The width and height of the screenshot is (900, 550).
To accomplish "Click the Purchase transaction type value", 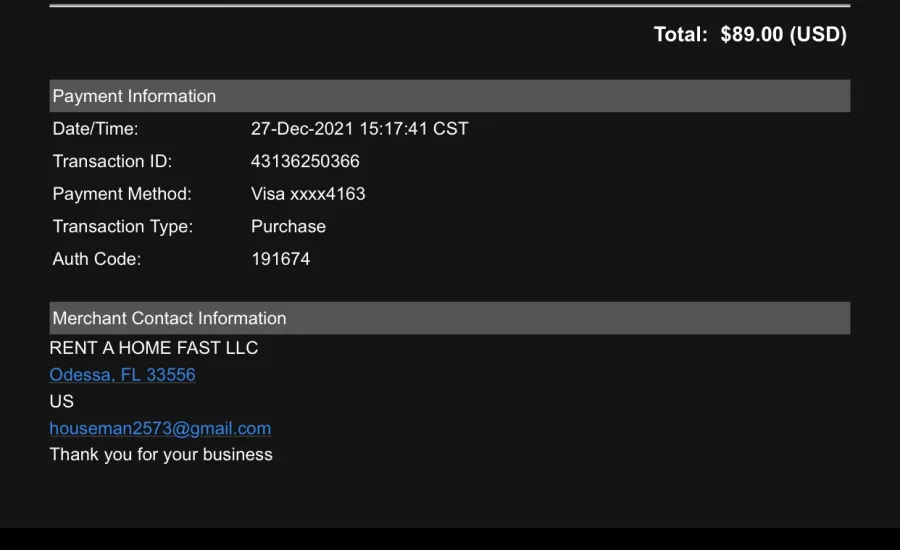I will tap(288, 226).
